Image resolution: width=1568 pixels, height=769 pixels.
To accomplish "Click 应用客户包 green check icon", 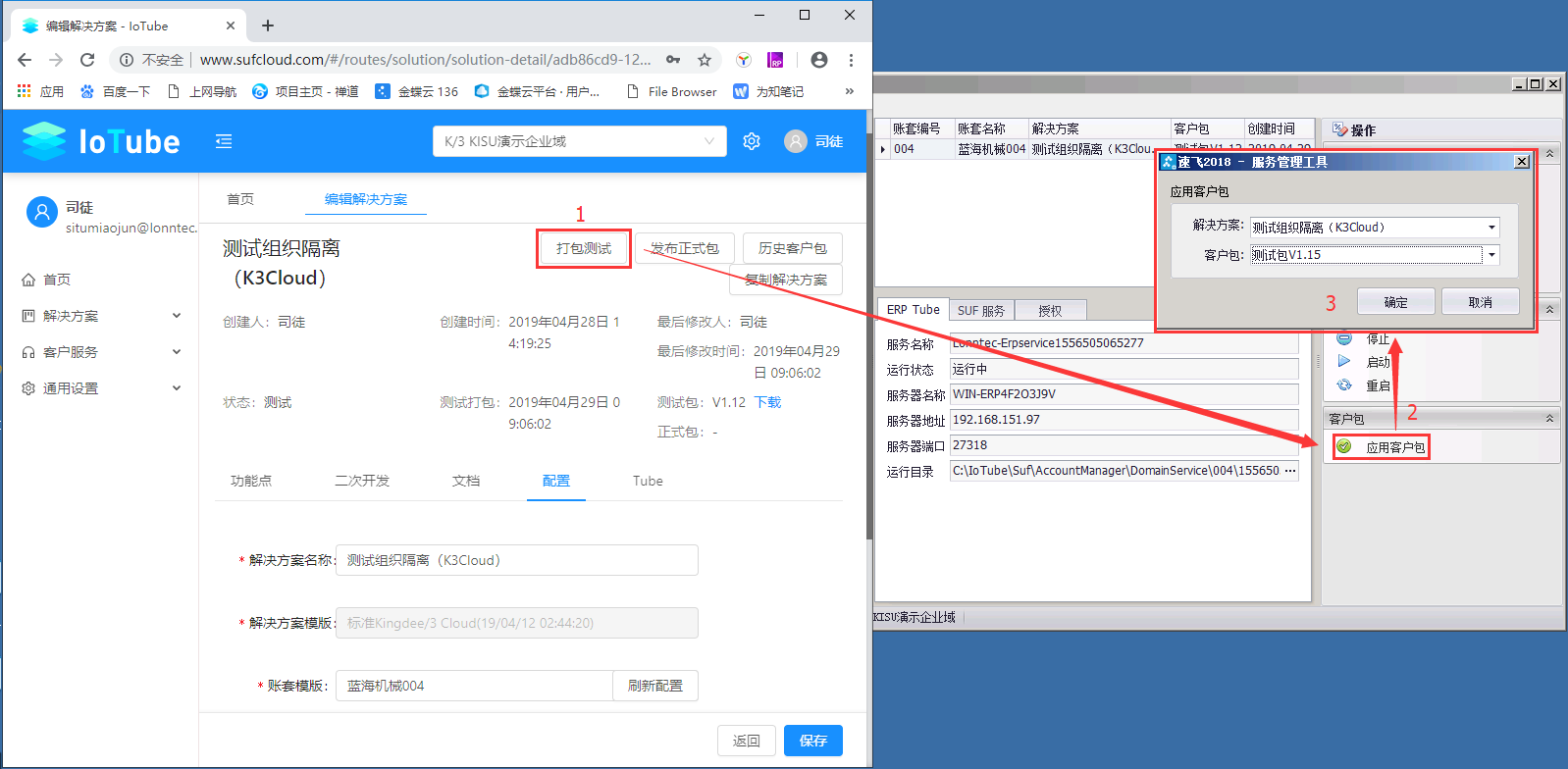I will click(x=1344, y=446).
